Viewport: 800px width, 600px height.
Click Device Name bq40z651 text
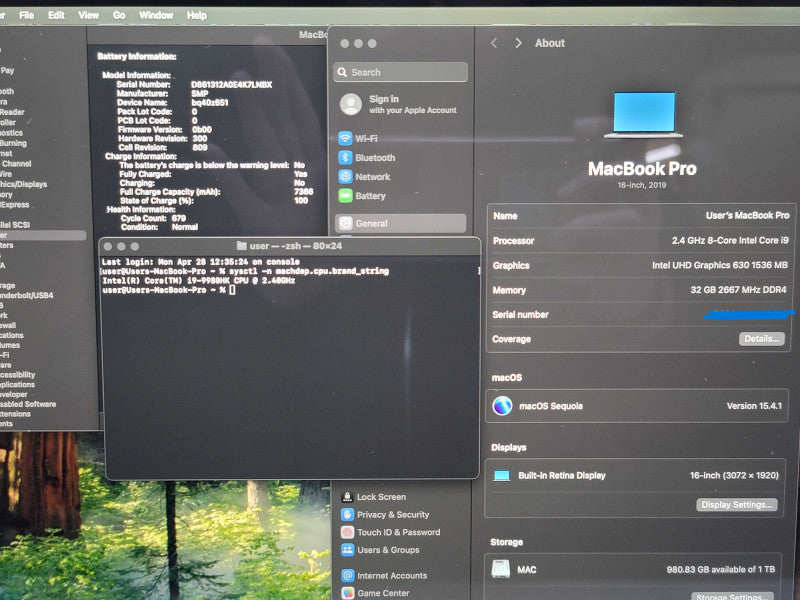[x=210, y=103]
